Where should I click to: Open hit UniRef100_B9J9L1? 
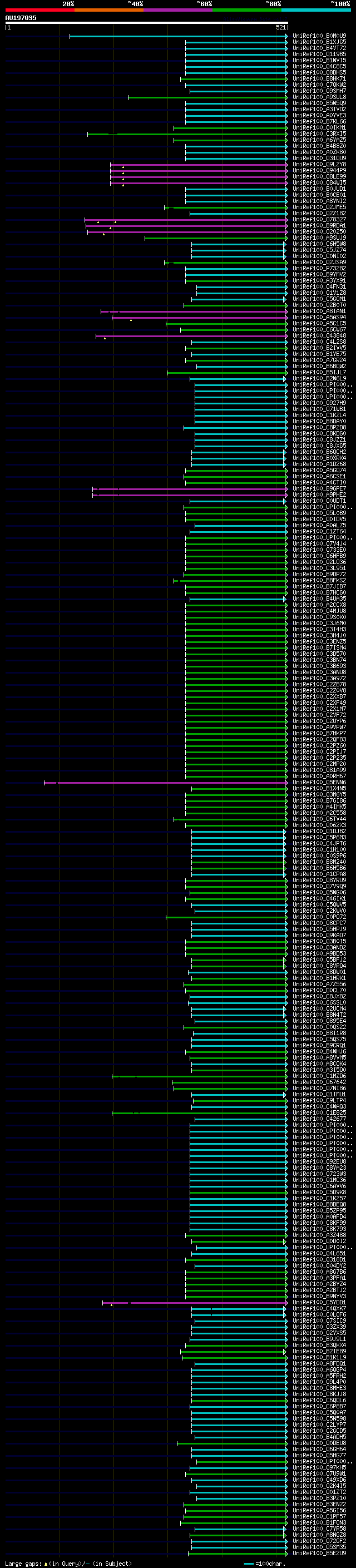319,1340
